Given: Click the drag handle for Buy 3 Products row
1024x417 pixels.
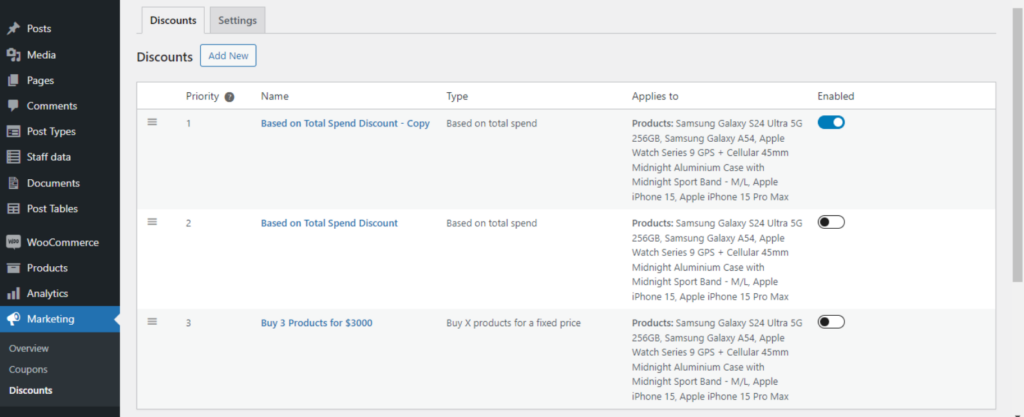Looking at the screenshot, I should [x=152, y=321].
